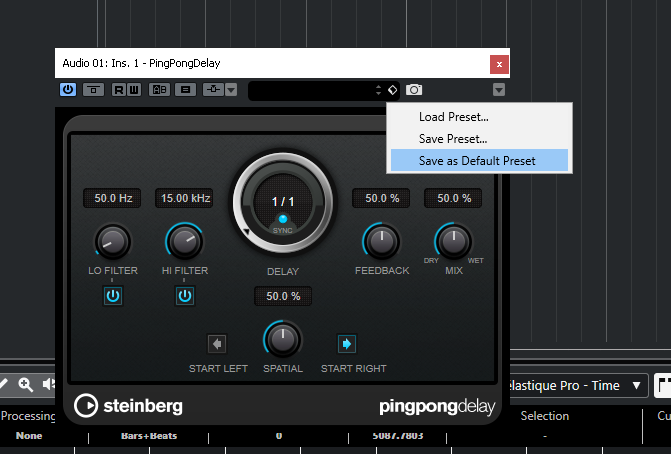Viewport: 671px width, 454px height.
Task: Click the Bypass Effect button
Action: [93, 89]
